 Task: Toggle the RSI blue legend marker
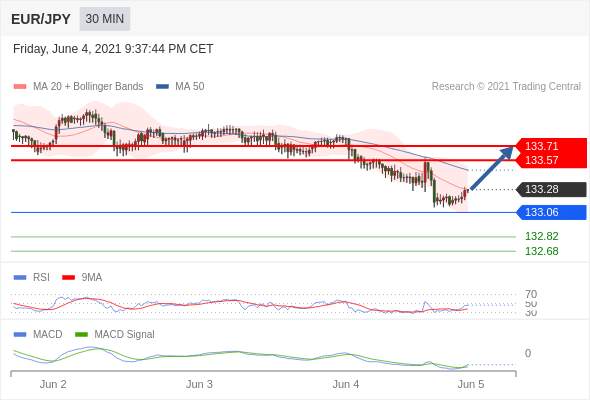[20, 278]
